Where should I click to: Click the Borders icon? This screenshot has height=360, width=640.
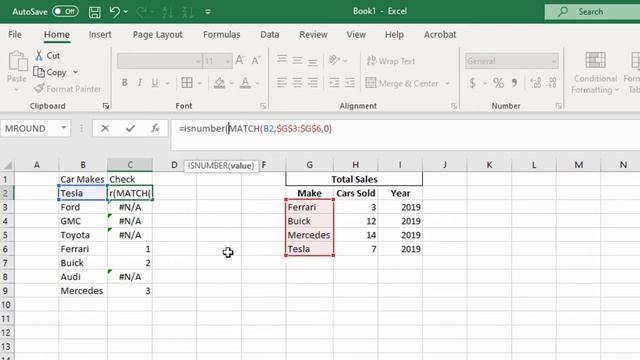tap(187, 83)
